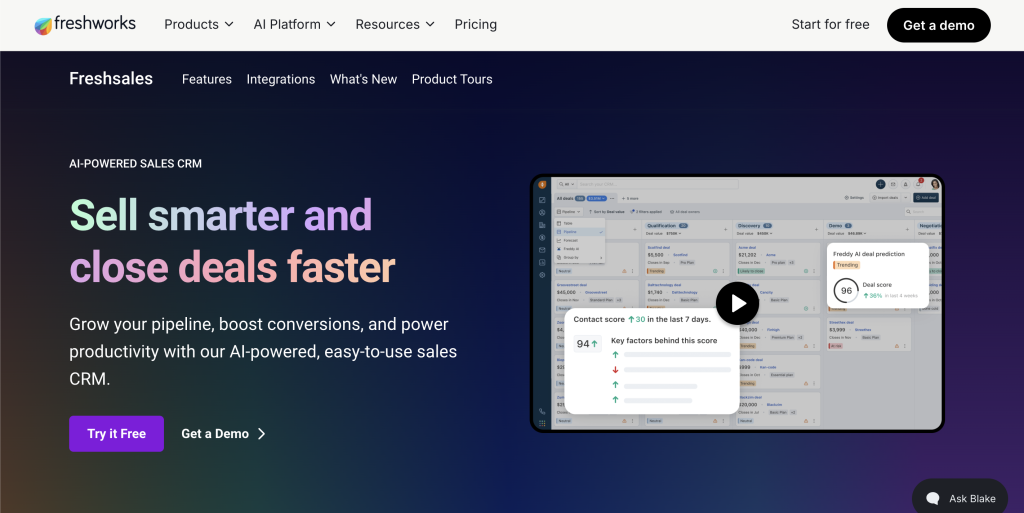Expand the Resources dropdown
The height and width of the screenshot is (513, 1024).
(x=394, y=25)
